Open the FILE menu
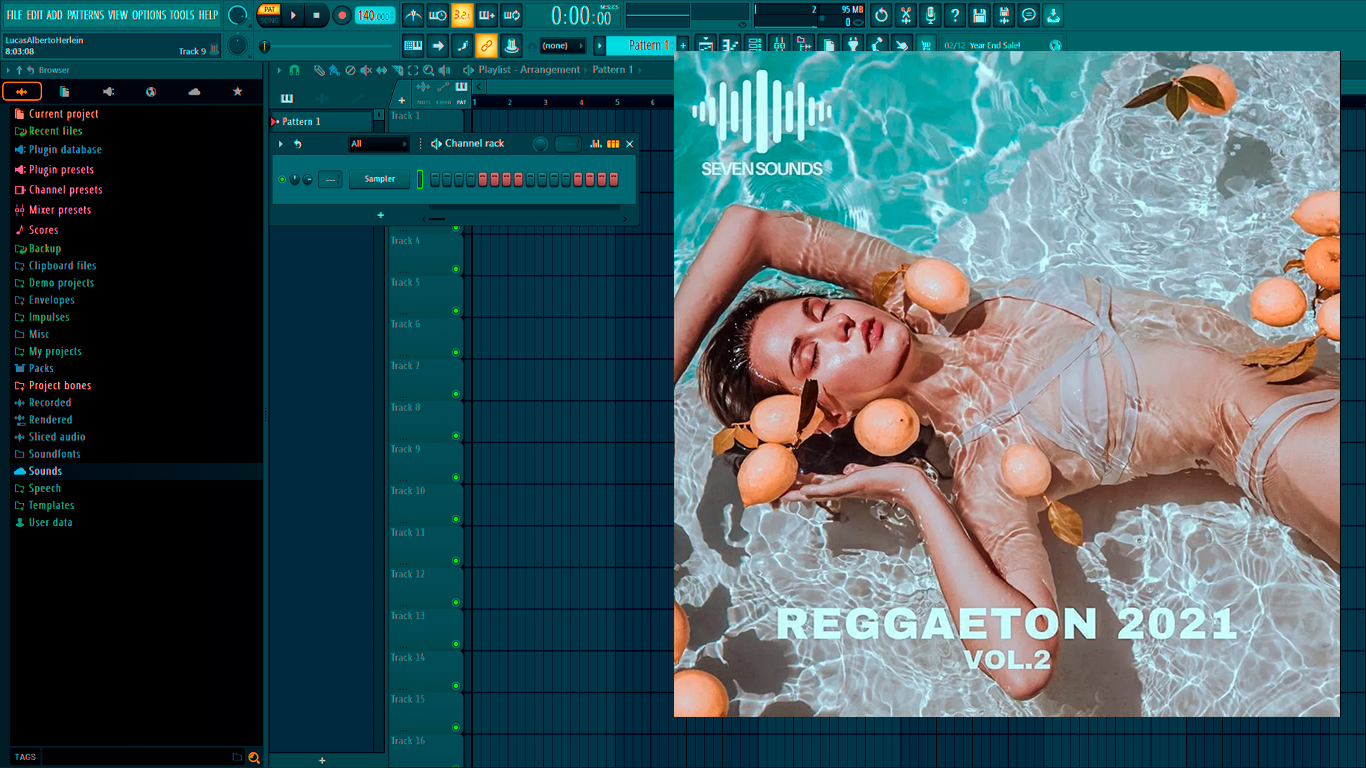1366x768 pixels. pyautogui.click(x=14, y=15)
